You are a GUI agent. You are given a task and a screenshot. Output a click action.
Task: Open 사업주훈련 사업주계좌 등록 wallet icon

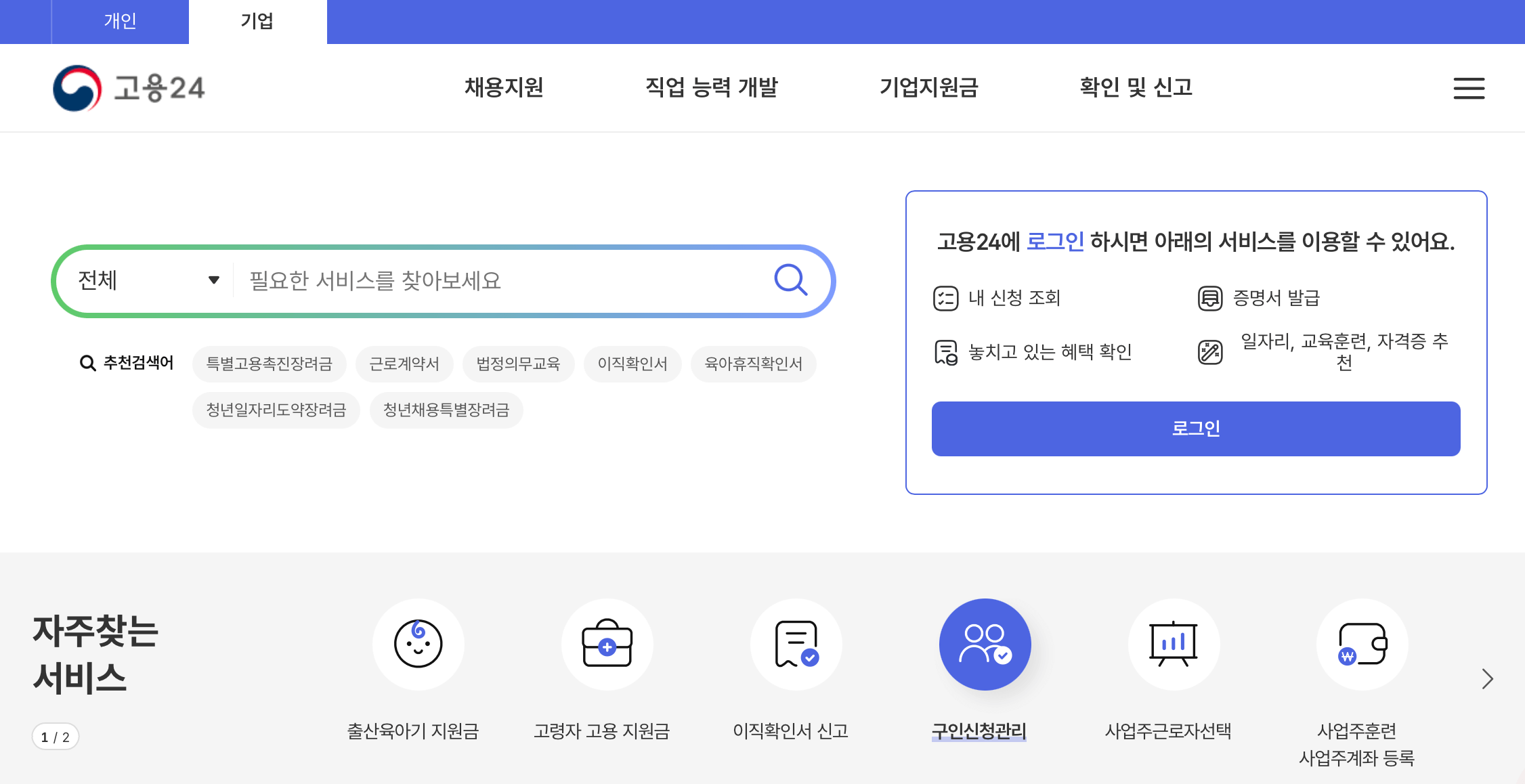pos(1362,644)
